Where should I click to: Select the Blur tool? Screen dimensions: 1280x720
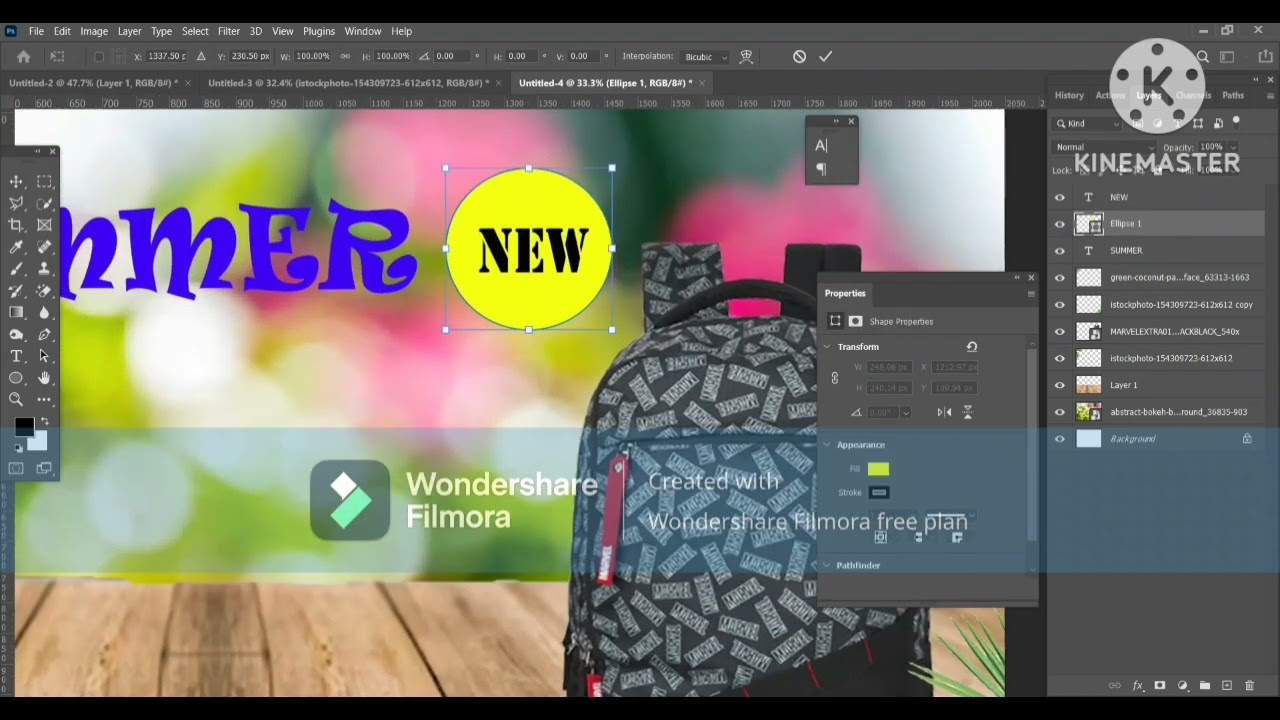tap(45, 312)
